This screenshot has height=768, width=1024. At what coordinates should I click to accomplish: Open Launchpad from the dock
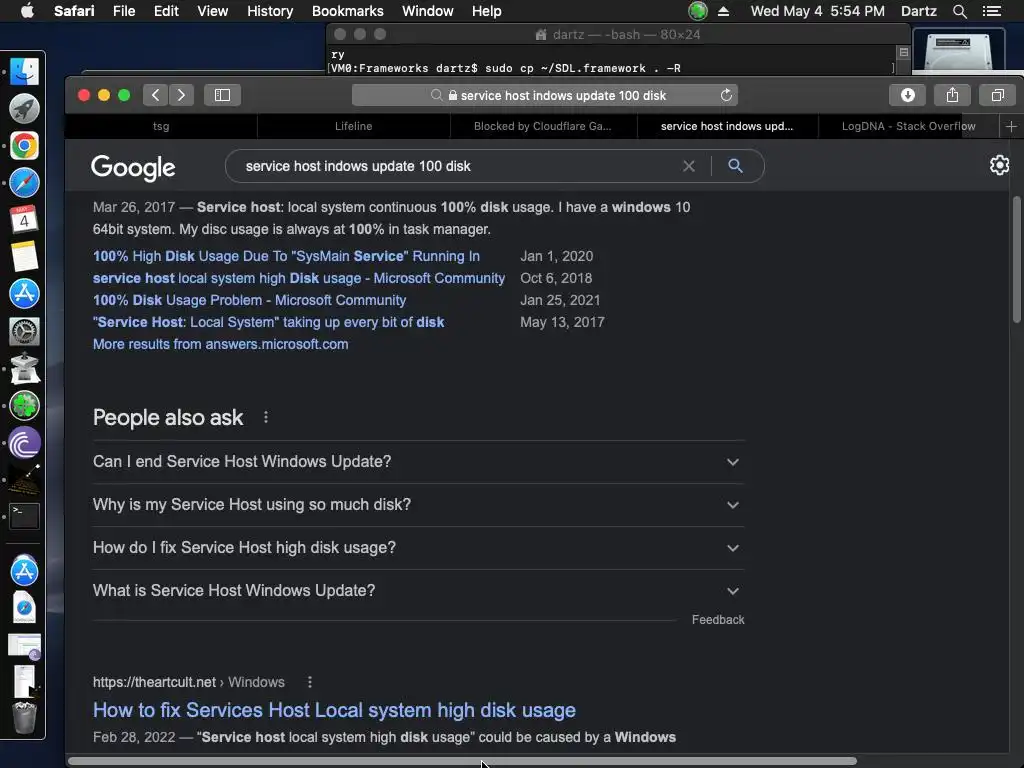click(x=24, y=109)
